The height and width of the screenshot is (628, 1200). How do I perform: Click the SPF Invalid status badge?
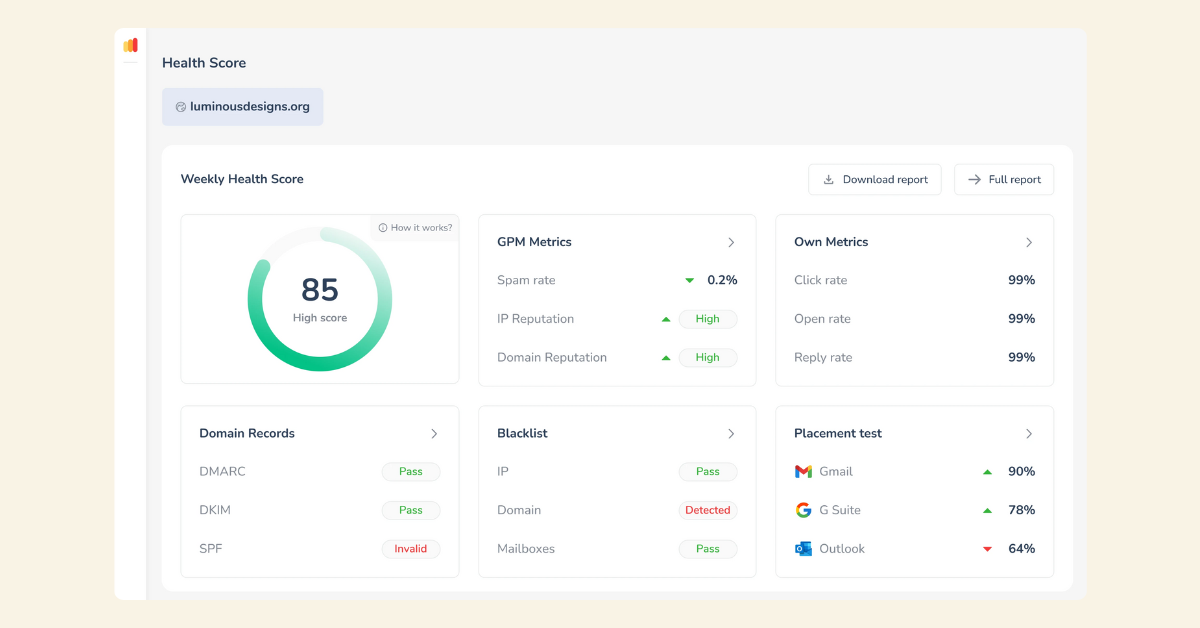411,549
